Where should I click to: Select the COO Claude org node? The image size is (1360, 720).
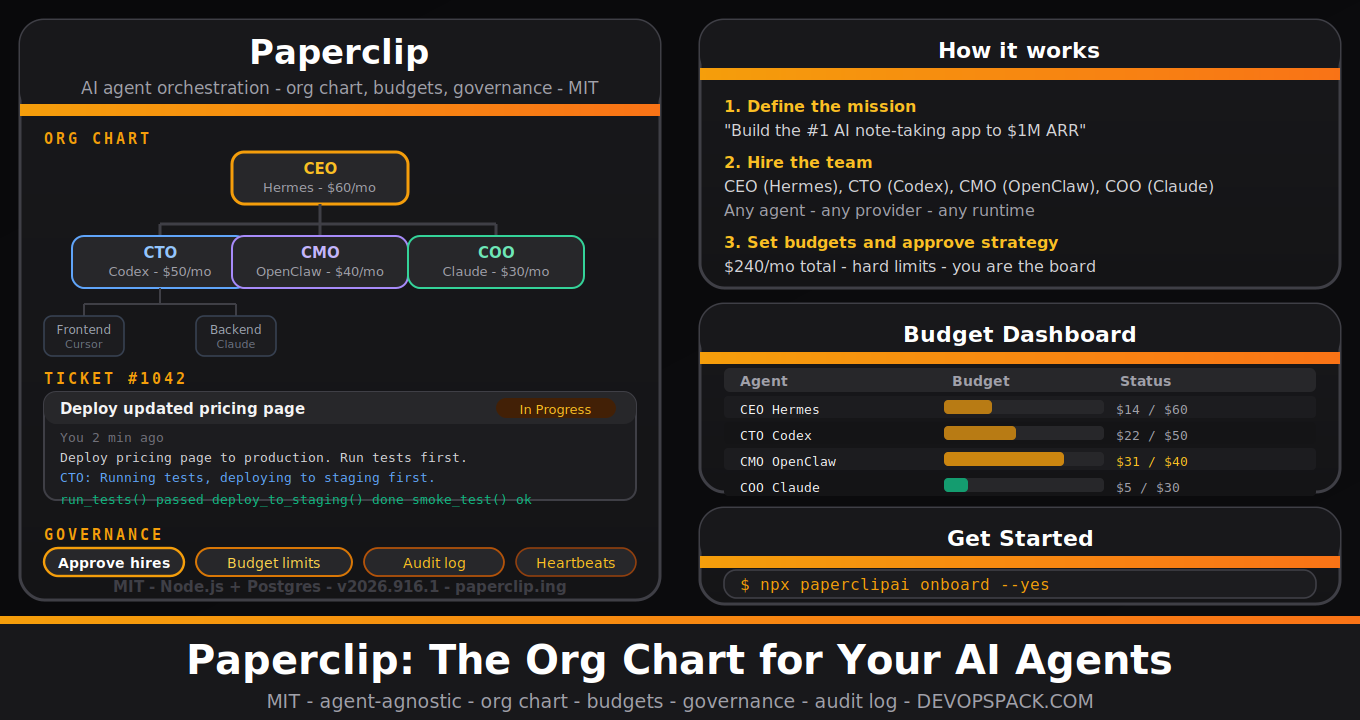pos(496,262)
